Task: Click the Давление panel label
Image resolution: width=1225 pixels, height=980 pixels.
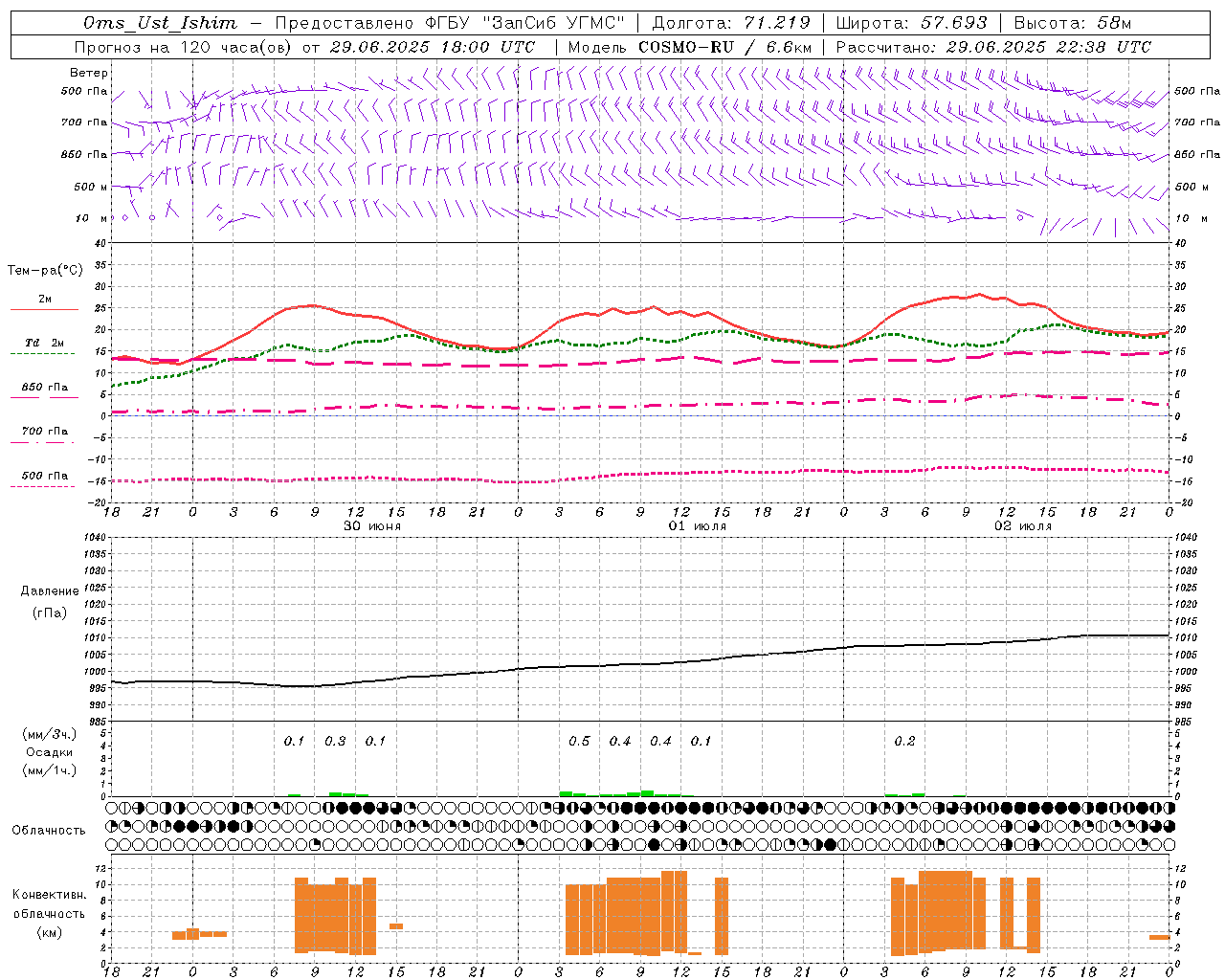Action: tap(50, 591)
